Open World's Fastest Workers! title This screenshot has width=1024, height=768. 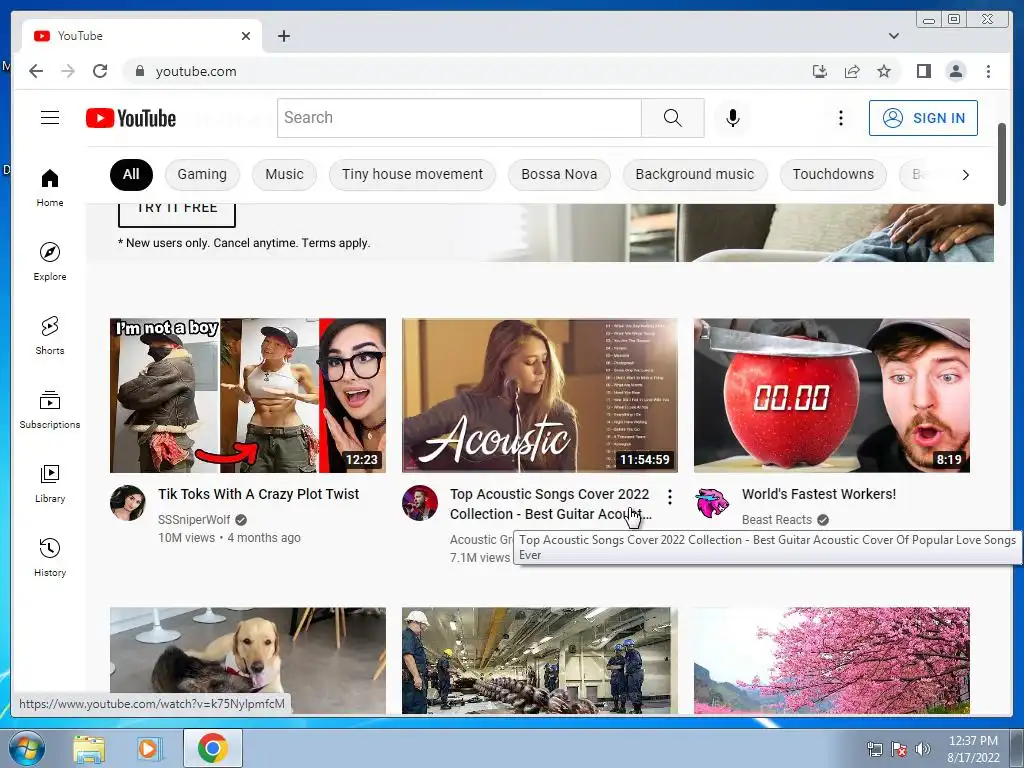pos(819,494)
